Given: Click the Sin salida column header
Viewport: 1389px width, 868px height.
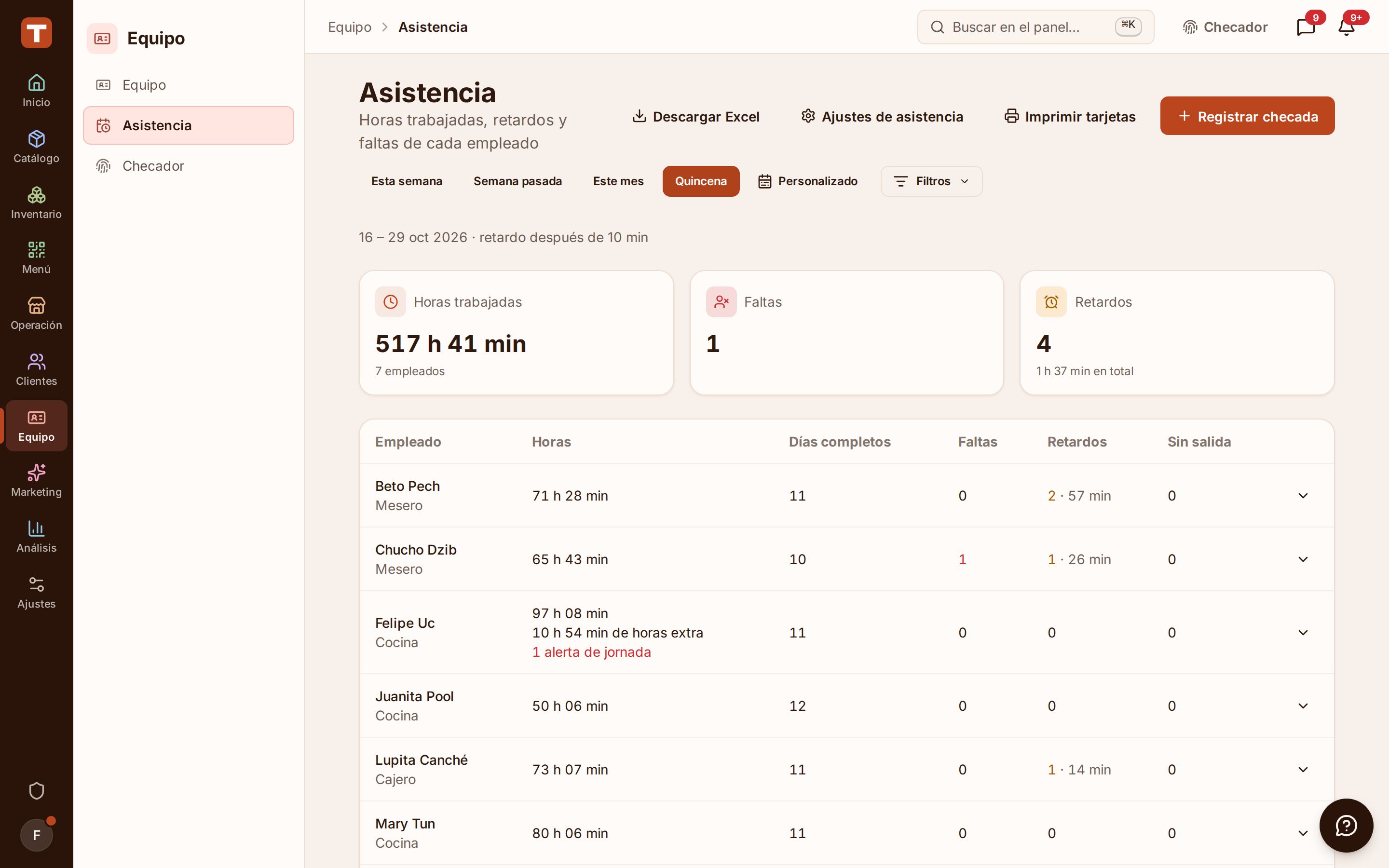Looking at the screenshot, I should pyautogui.click(x=1199, y=442).
